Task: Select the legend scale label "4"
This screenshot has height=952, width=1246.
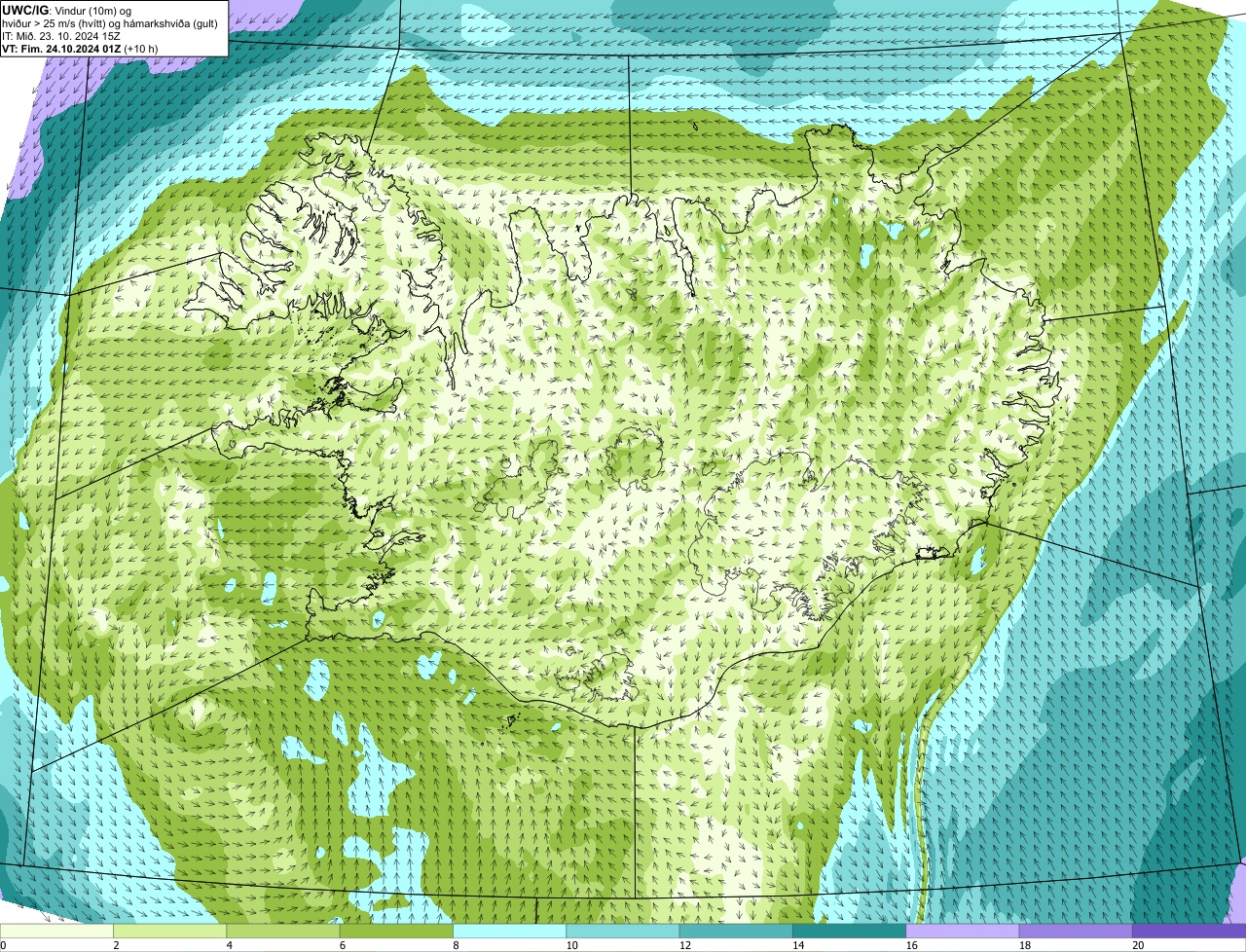Action: coord(230,945)
